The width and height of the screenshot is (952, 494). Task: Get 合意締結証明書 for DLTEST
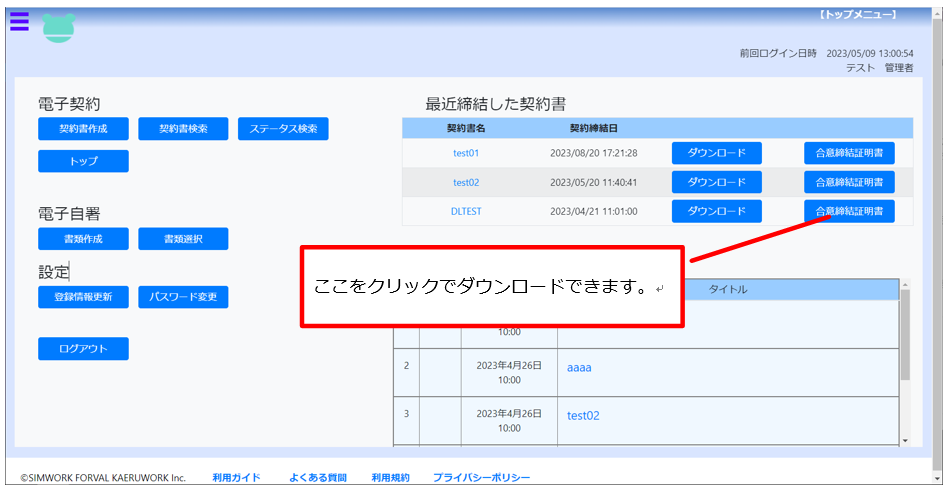click(849, 211)
